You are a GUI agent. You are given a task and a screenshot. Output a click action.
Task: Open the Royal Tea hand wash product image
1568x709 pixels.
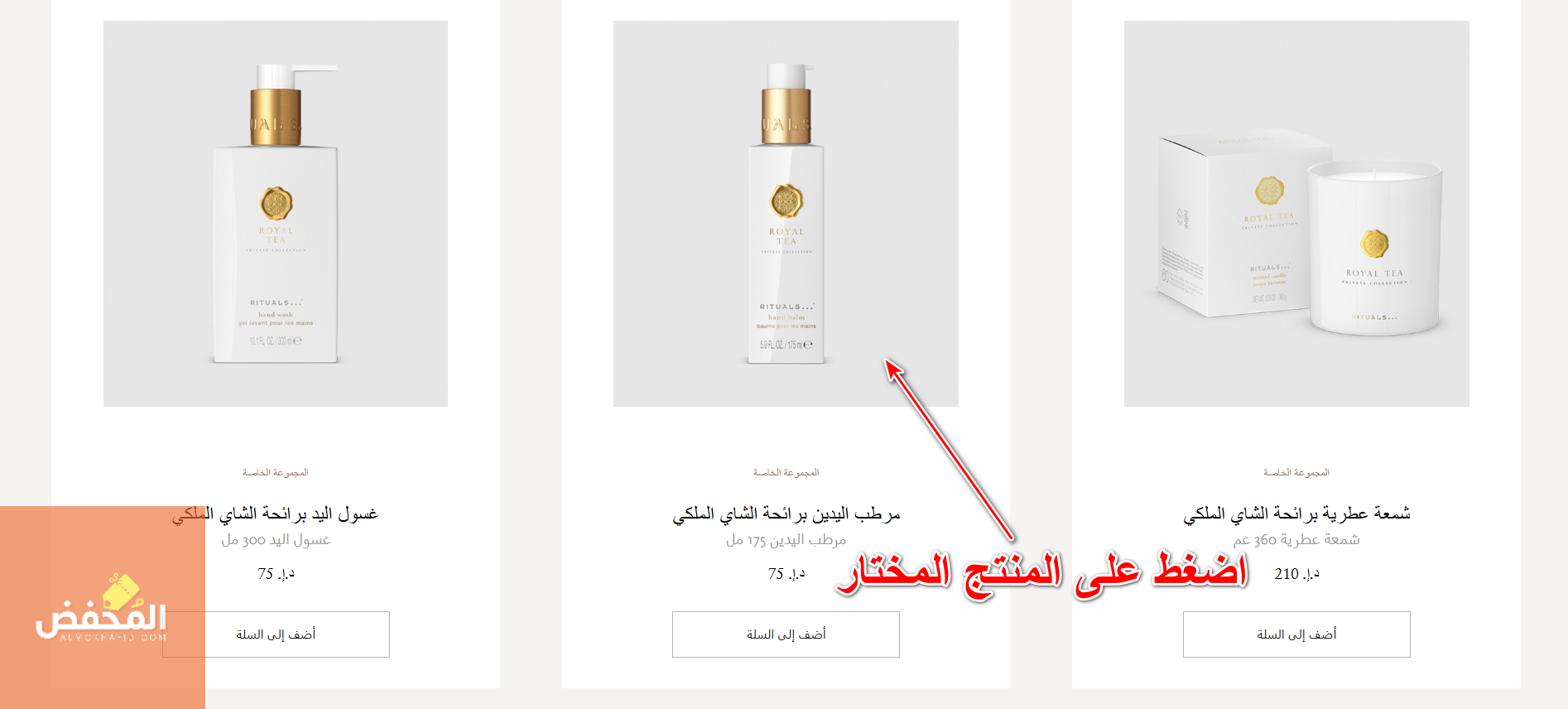(276, 214)
